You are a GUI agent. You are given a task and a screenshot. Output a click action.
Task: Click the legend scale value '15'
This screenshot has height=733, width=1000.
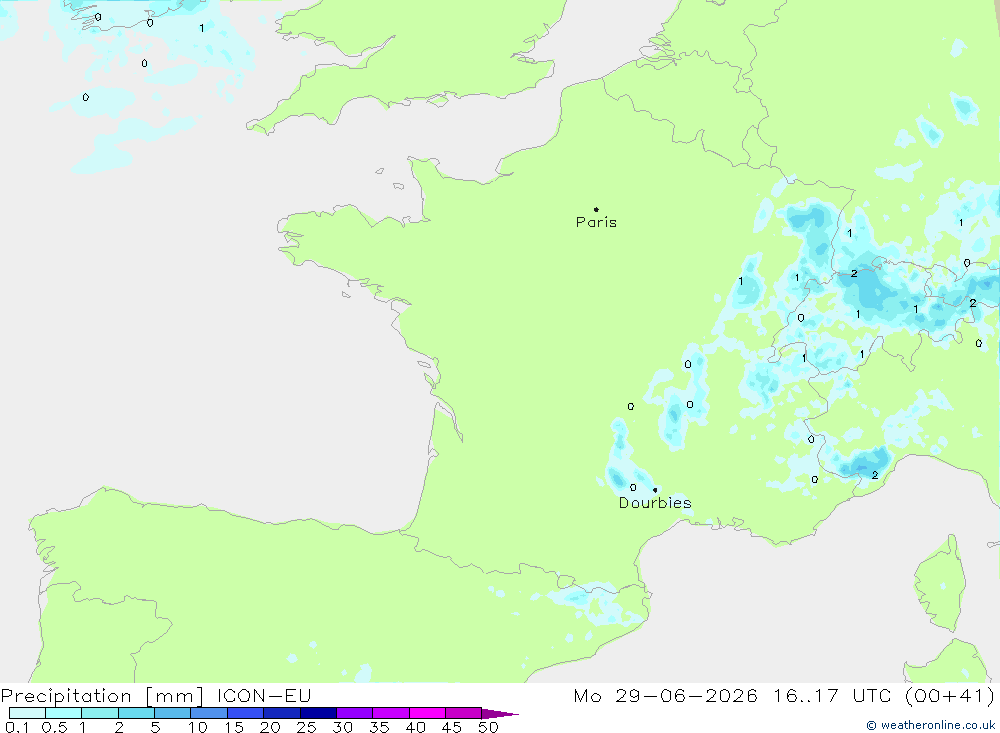pos(234,727)
